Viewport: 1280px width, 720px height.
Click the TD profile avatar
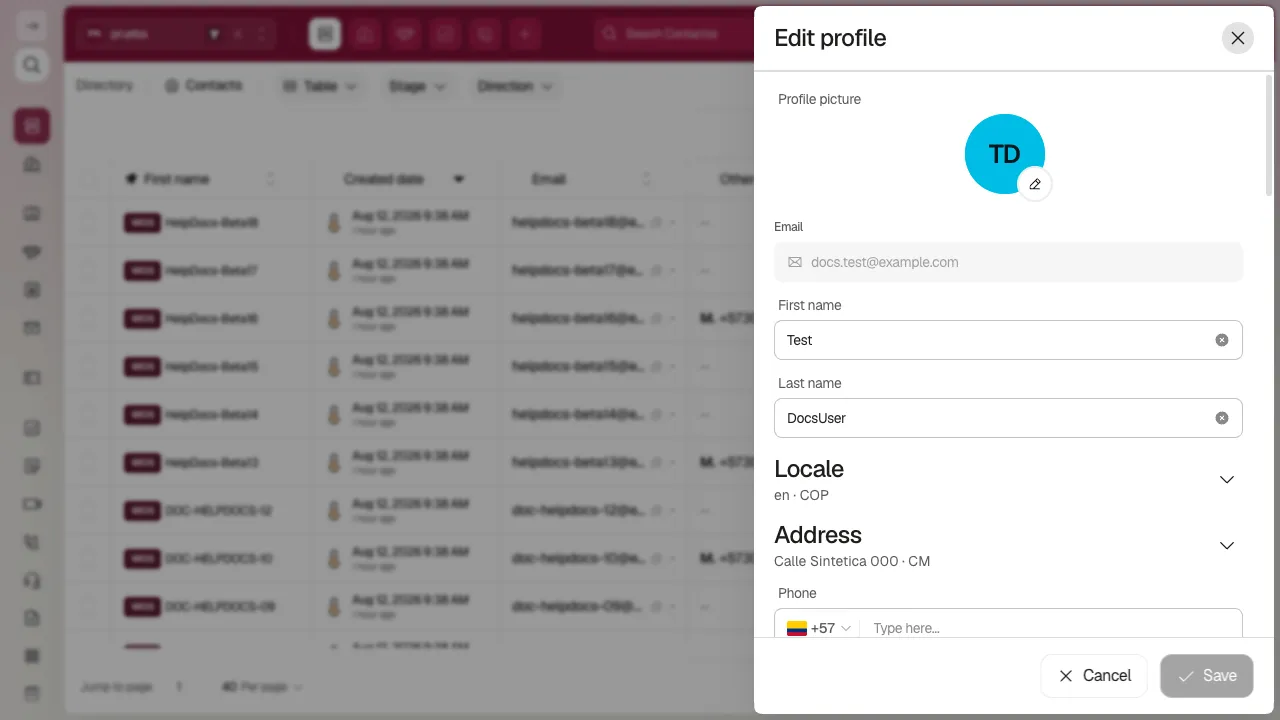click(x=1004, y=154)
